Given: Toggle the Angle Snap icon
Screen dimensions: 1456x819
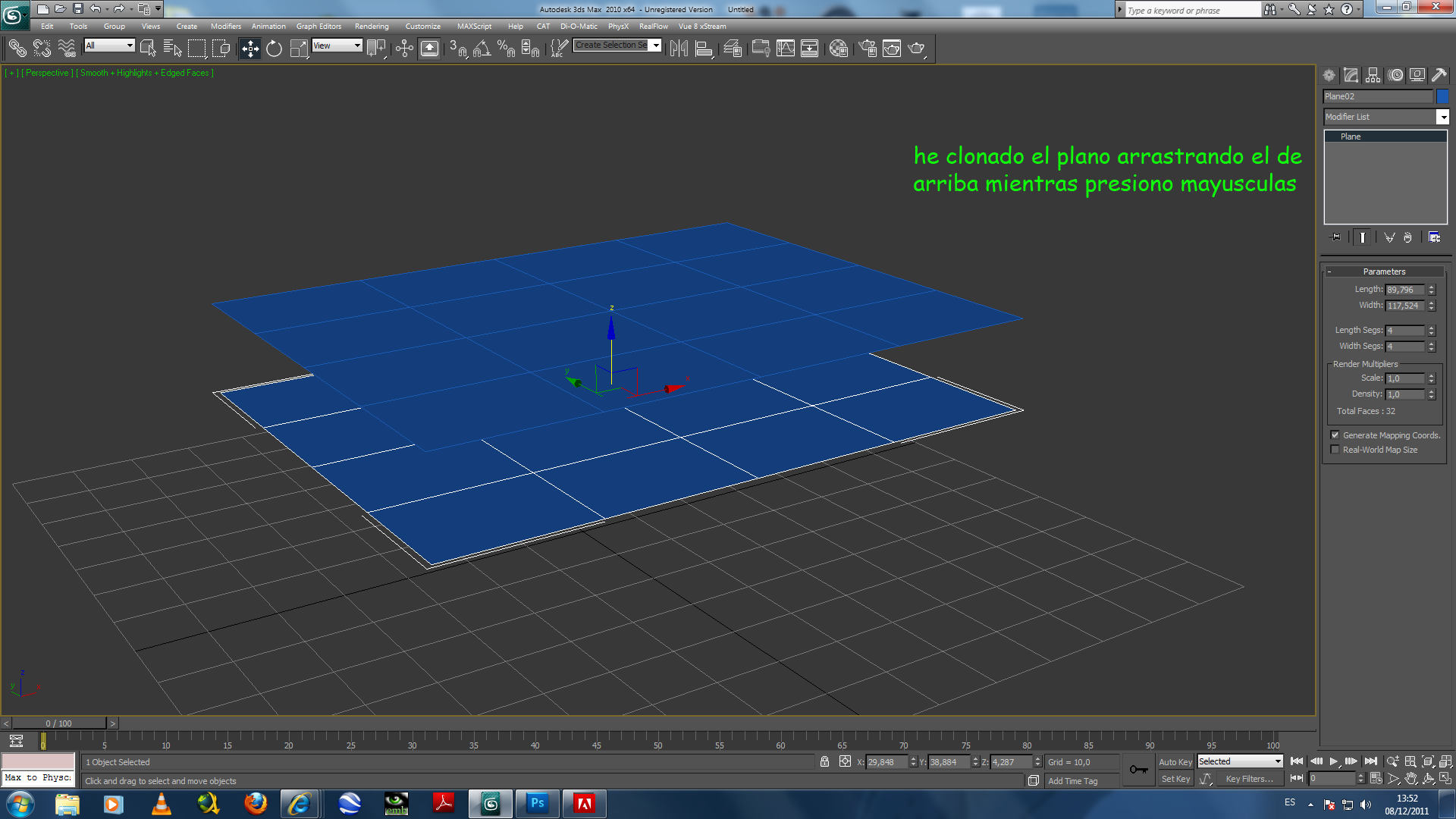Looking at the screenshot, I should point(482,49).
